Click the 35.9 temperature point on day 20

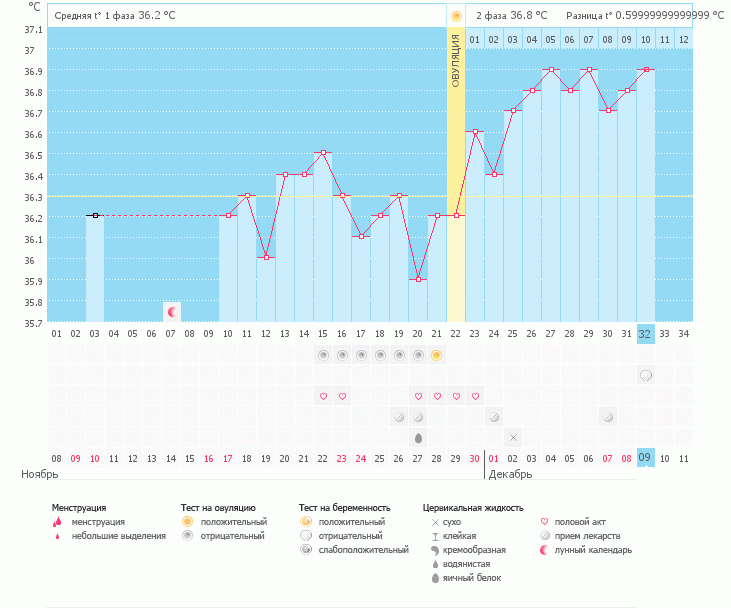[x=418, y=280]
